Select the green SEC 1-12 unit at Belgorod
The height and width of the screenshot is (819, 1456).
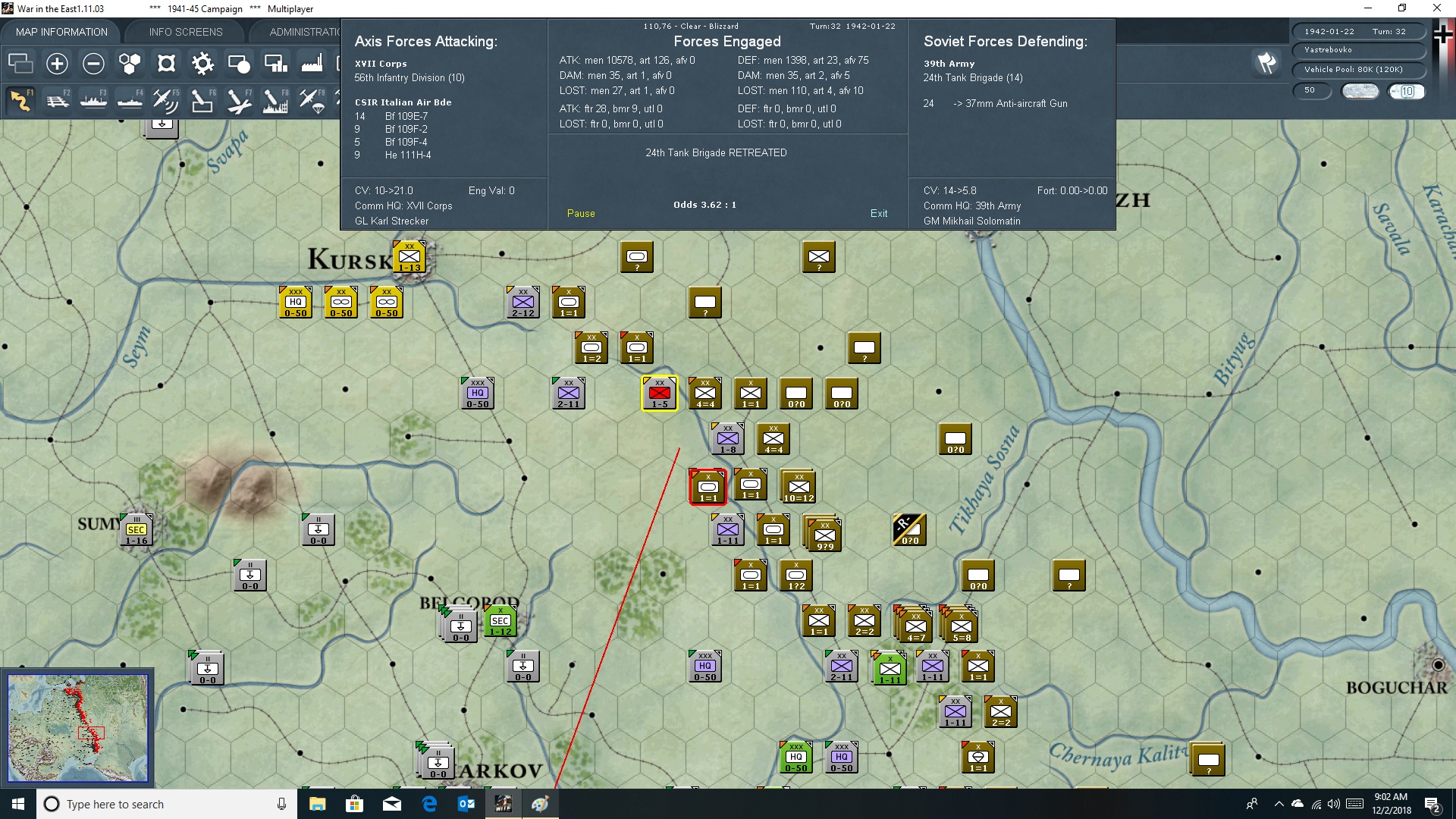coord(500,621)
